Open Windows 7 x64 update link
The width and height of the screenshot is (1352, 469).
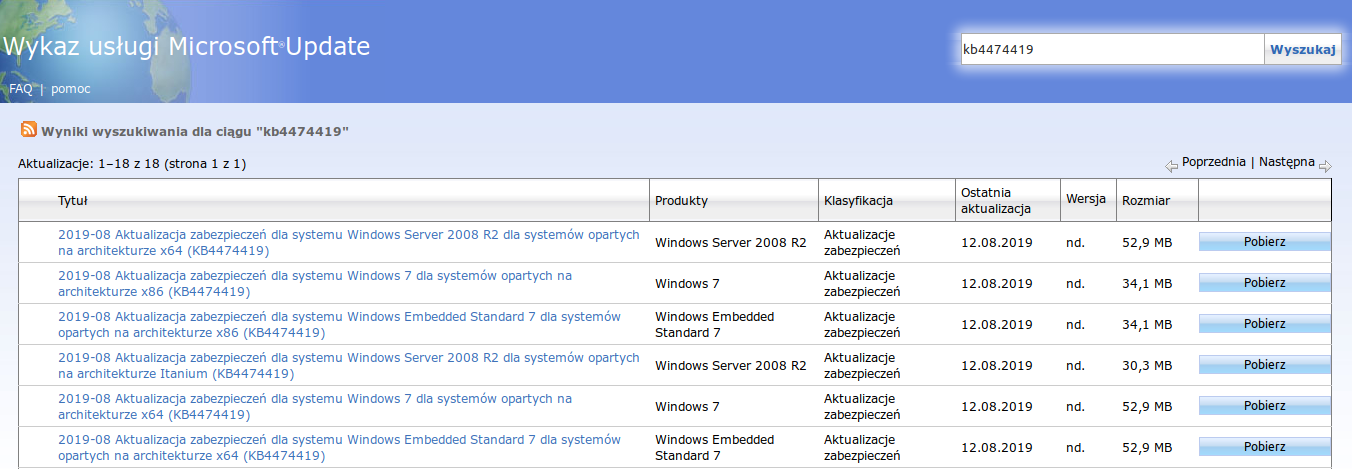315,406
